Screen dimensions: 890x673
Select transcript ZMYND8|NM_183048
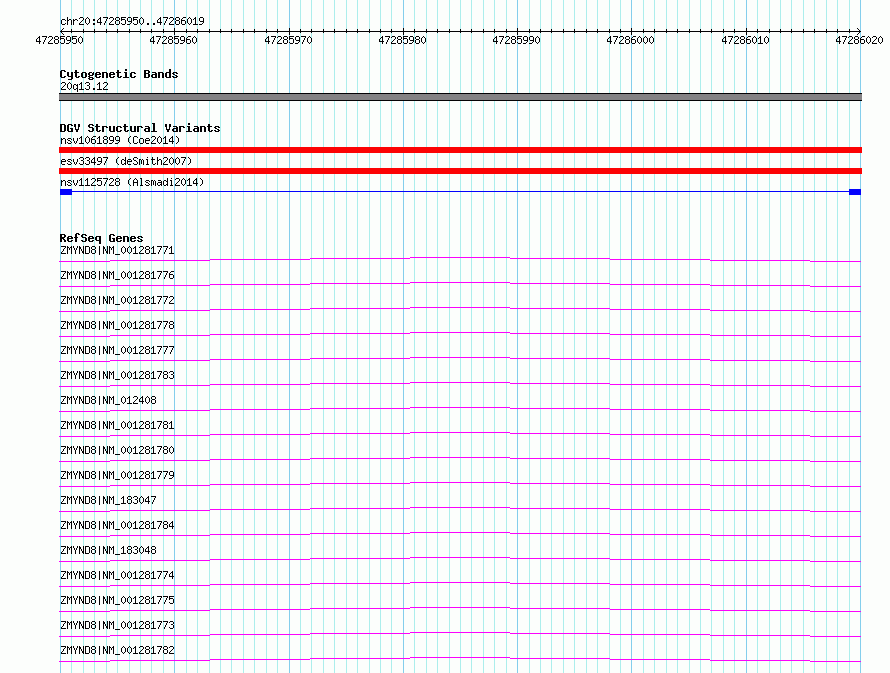pos(108,550)
